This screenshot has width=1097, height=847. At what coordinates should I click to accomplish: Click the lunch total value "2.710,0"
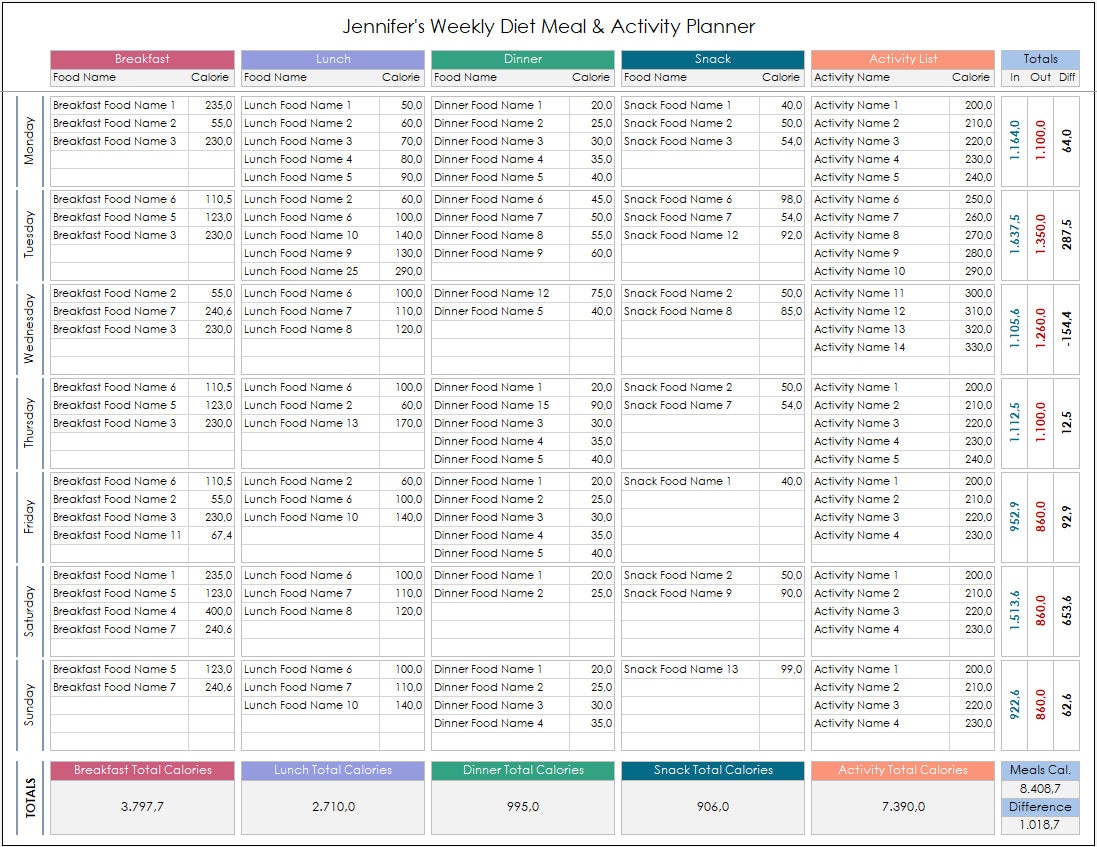tap(333, 806)
